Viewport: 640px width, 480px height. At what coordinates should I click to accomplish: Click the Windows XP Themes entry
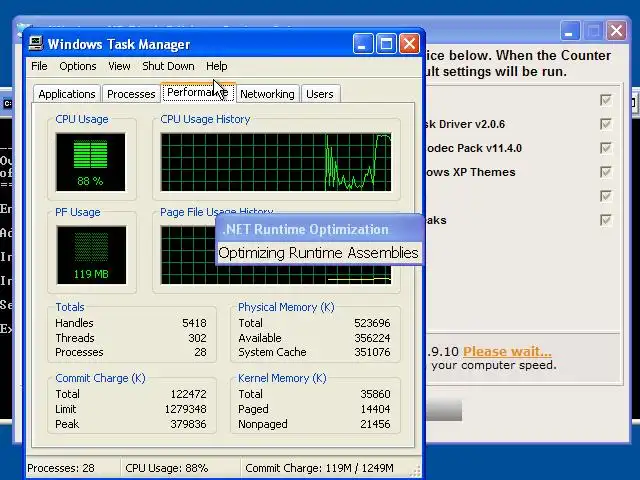471,172
